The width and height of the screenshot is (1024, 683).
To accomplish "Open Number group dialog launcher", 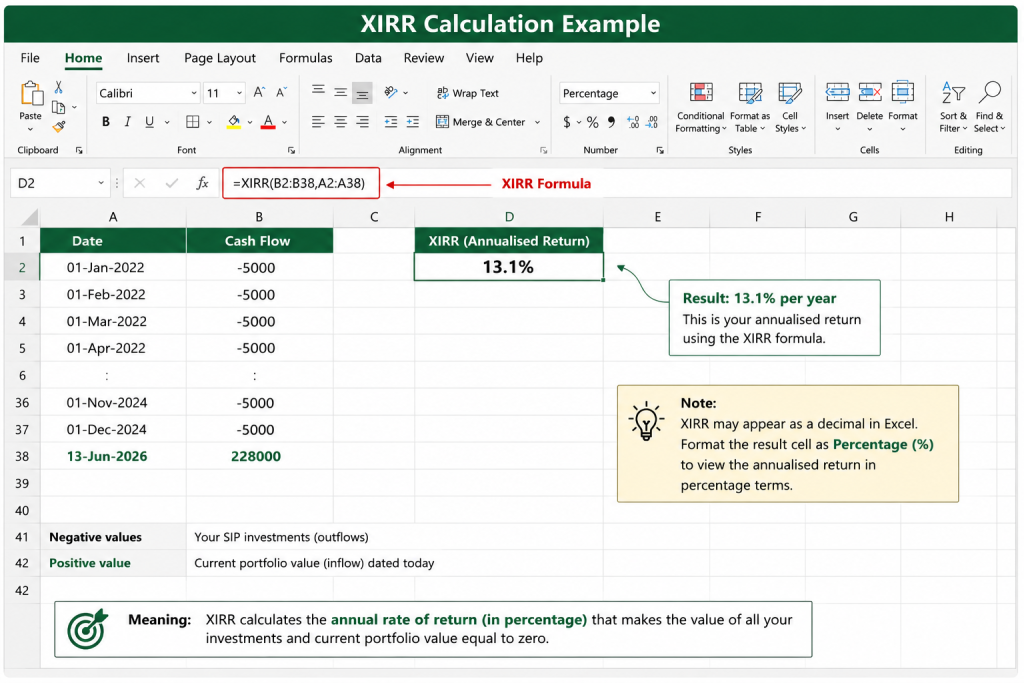I will pyautogui.click(x=660, y=150).
